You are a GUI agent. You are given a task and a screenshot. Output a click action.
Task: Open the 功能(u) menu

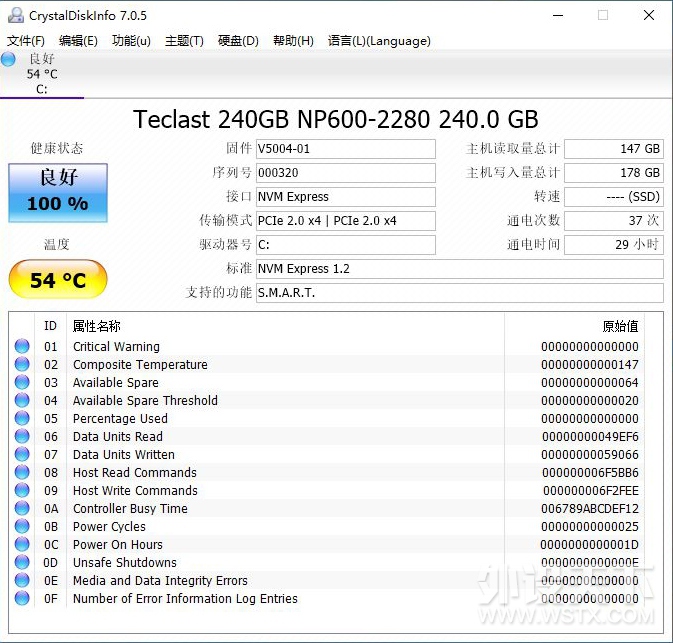point(131,41)
